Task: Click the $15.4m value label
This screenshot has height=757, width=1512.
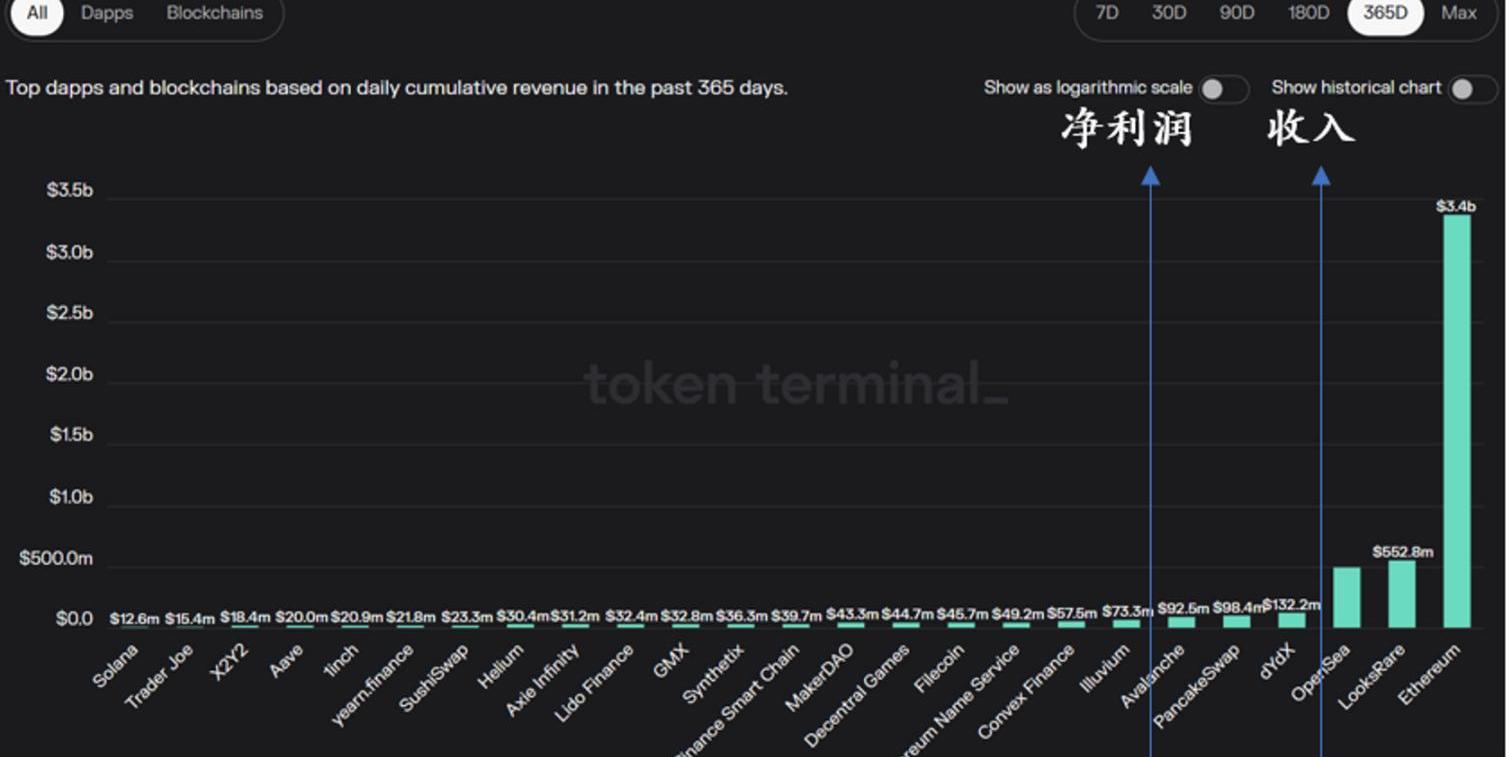Action: pos(190,619)
